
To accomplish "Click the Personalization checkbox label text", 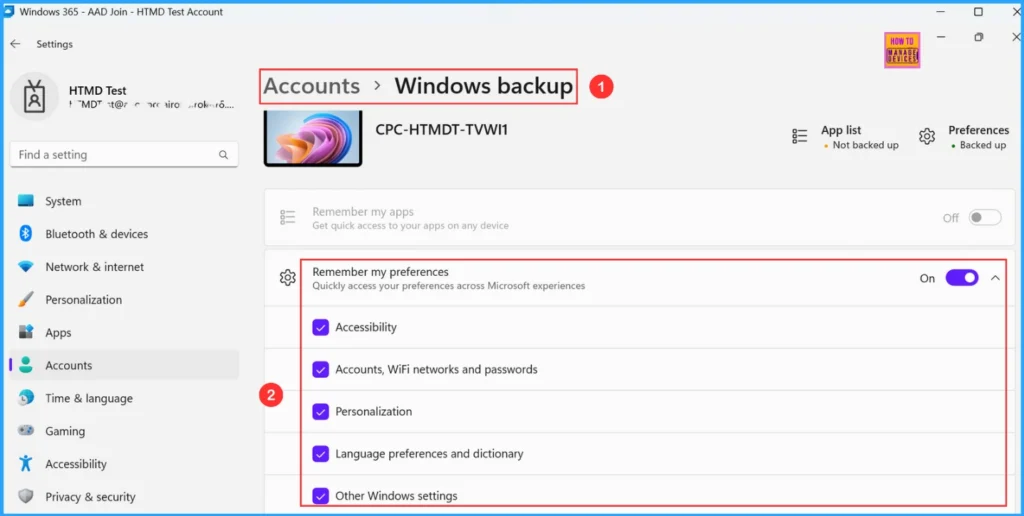I will point(374,411).
